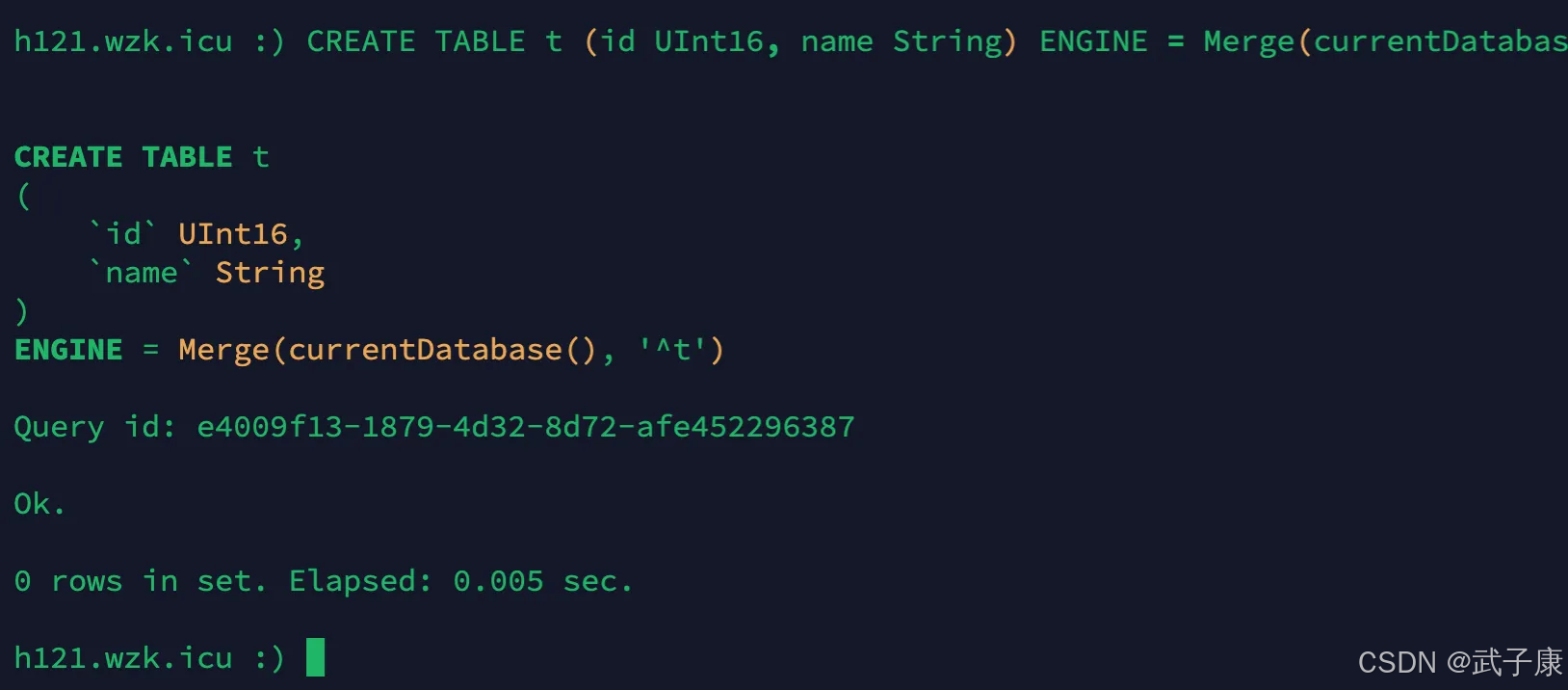
Task: Click the elapsed time '0.005 sec.'
Action: point(542,581)
